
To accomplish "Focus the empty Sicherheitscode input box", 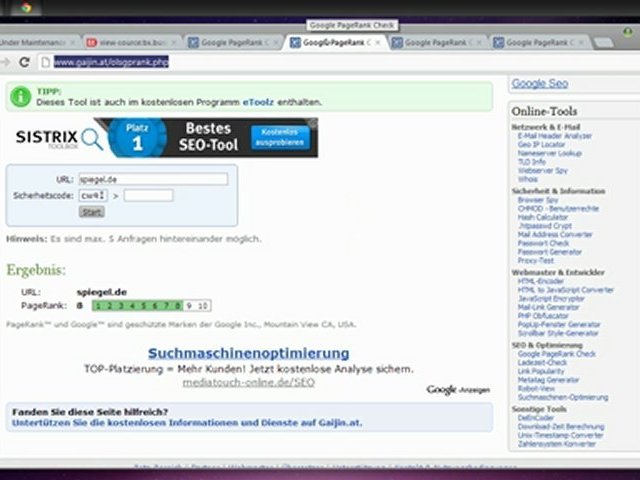I will pyautogui.click(x=148, y=195).
